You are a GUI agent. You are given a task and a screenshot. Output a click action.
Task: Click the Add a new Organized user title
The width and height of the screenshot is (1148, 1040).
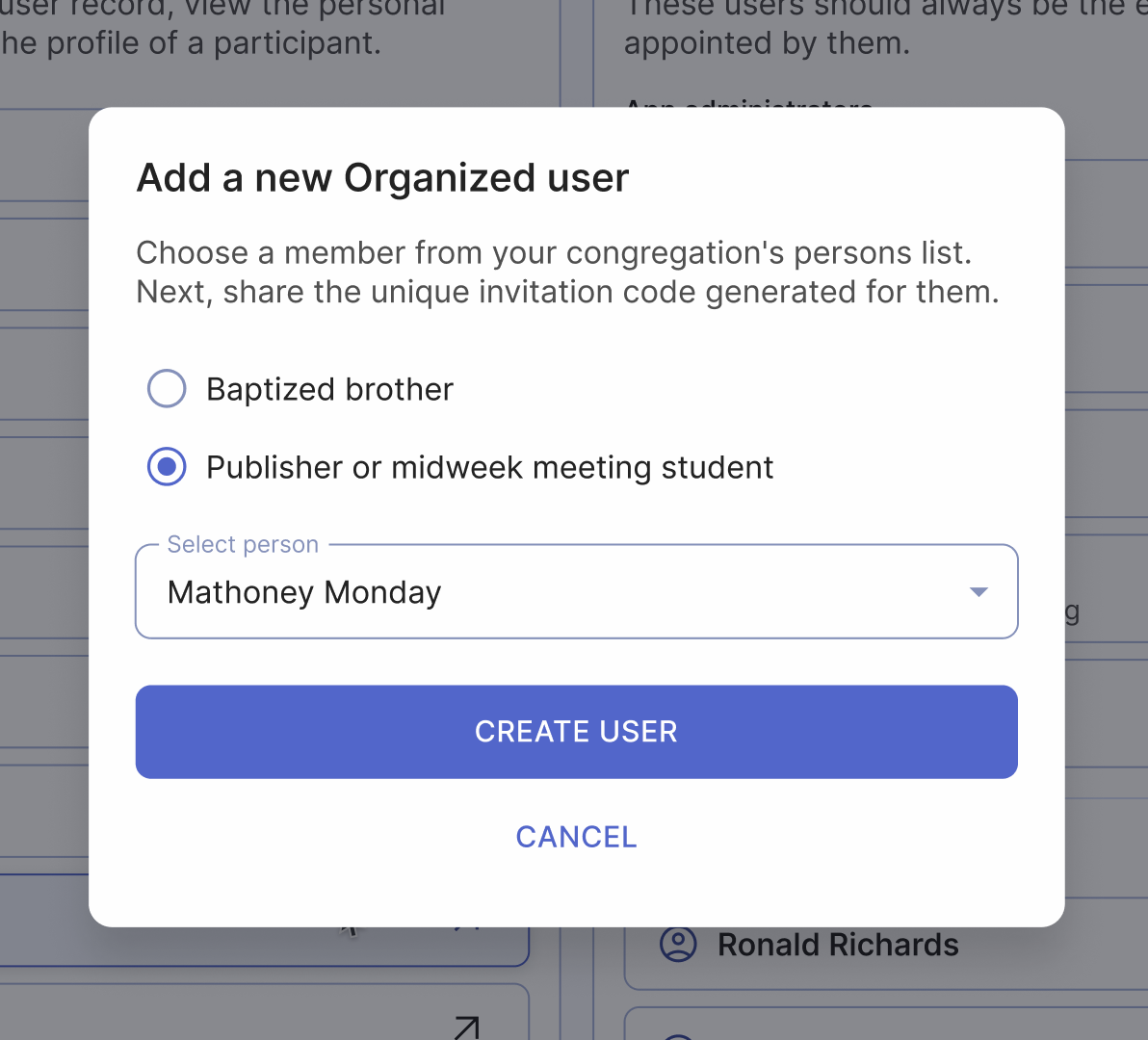[382, 177]
